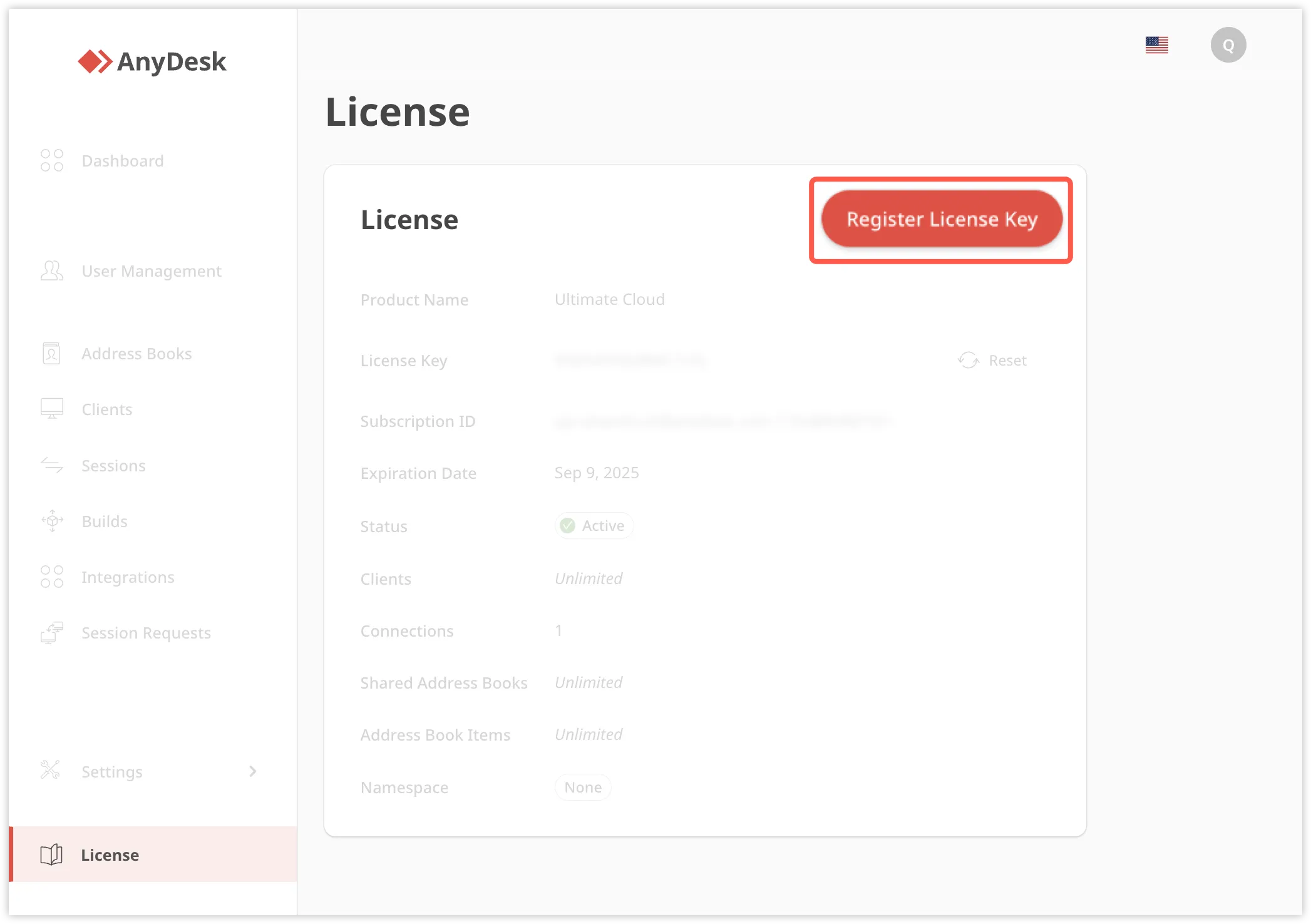Screen dimensions: 1311x924
Task: Click the License book icon
Action: pos(51,855)
